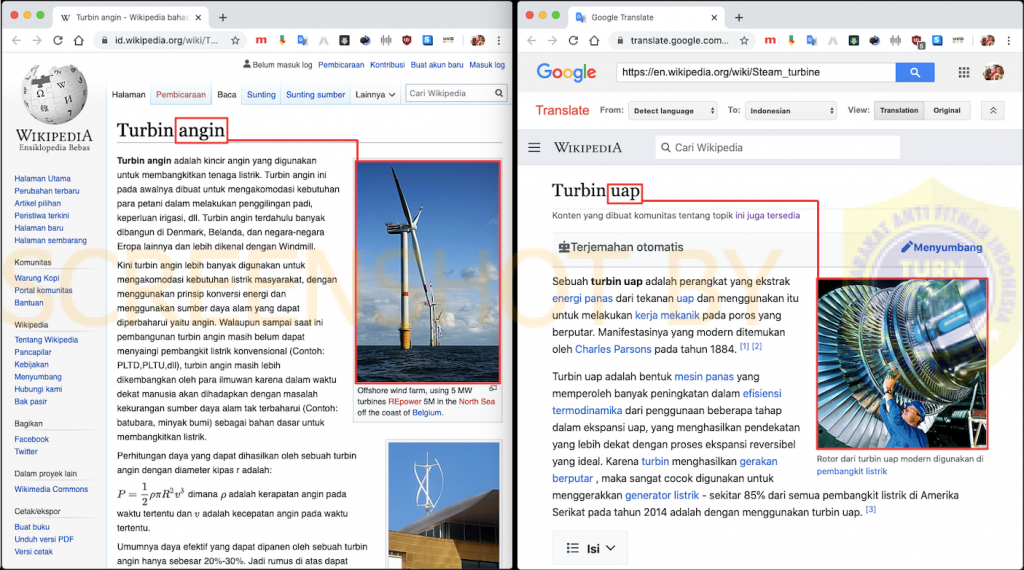Viewport: 1024px width, 570px height.
Task: Expand the Lainnya menu
Action: coord(375,95)
